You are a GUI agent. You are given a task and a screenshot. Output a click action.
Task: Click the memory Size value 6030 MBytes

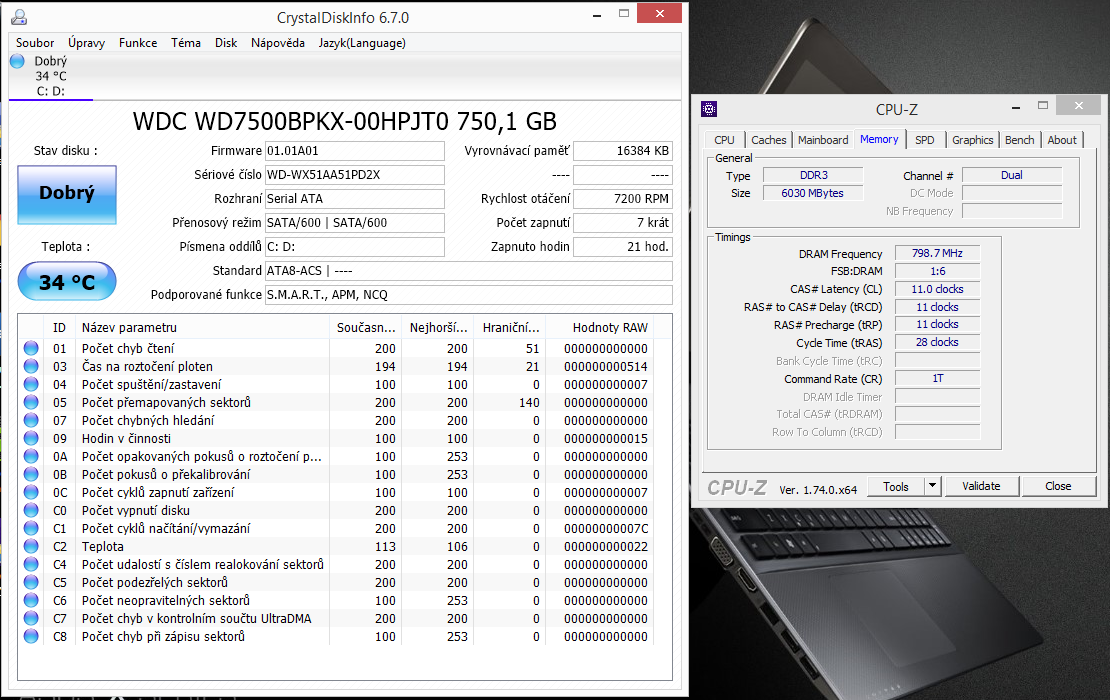[x=813, y=193]
